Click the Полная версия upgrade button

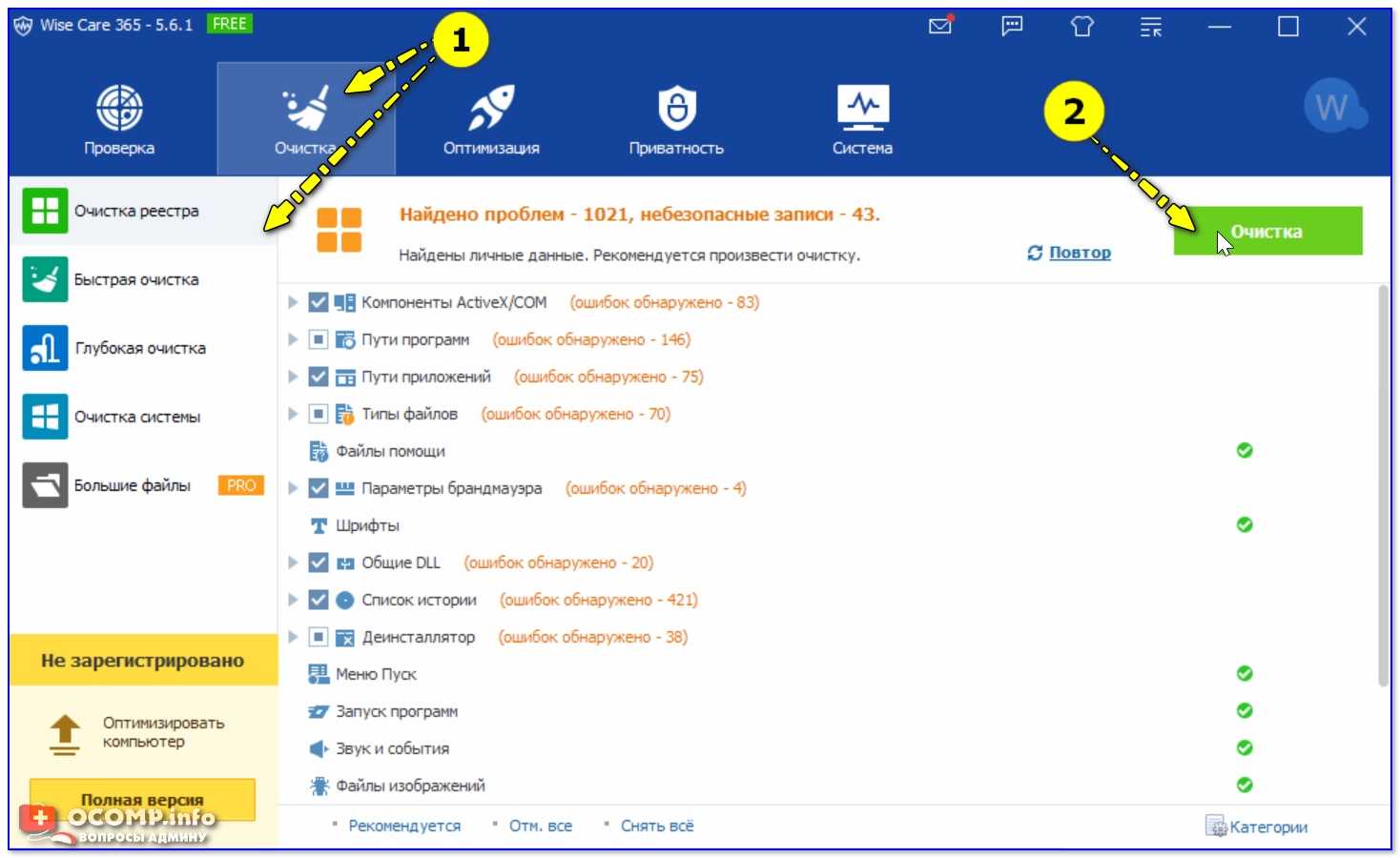142,800
